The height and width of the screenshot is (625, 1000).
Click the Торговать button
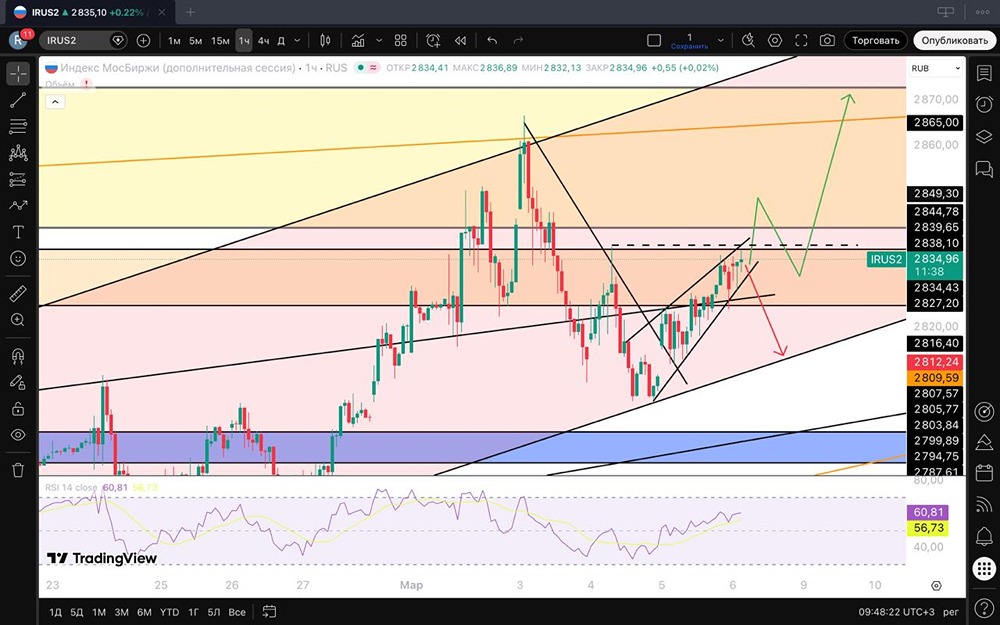click(x=876, y=40)
